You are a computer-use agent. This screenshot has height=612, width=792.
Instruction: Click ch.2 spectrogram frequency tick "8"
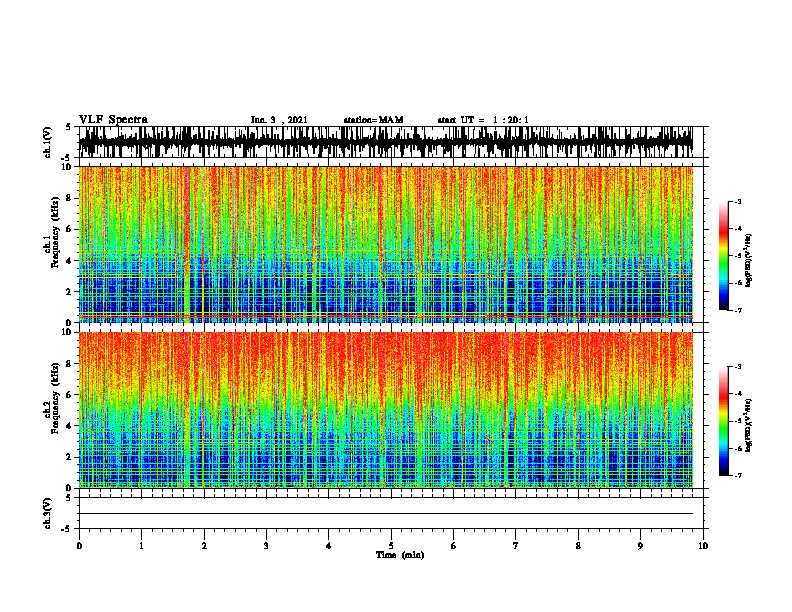(x=70, y=364)
